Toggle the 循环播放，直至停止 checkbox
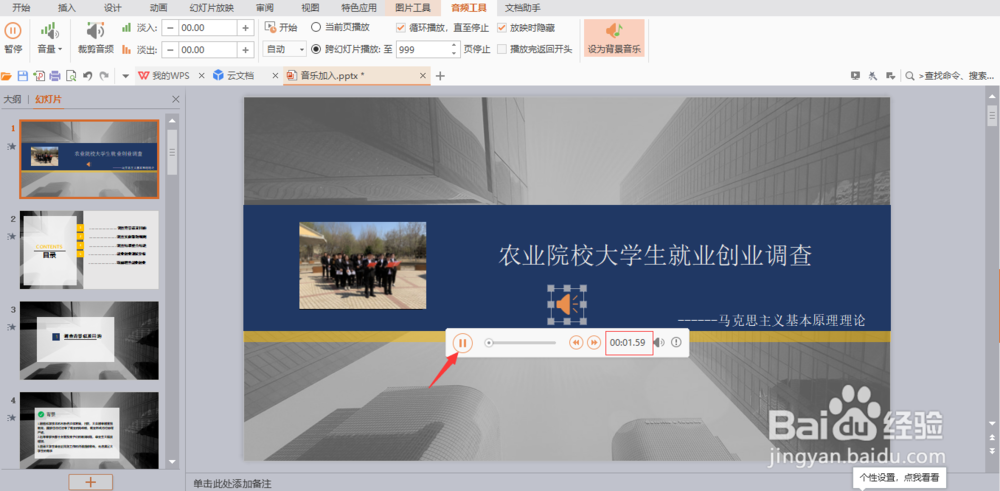Viewport: 1000px width, 491px height. tap(401, 27)
